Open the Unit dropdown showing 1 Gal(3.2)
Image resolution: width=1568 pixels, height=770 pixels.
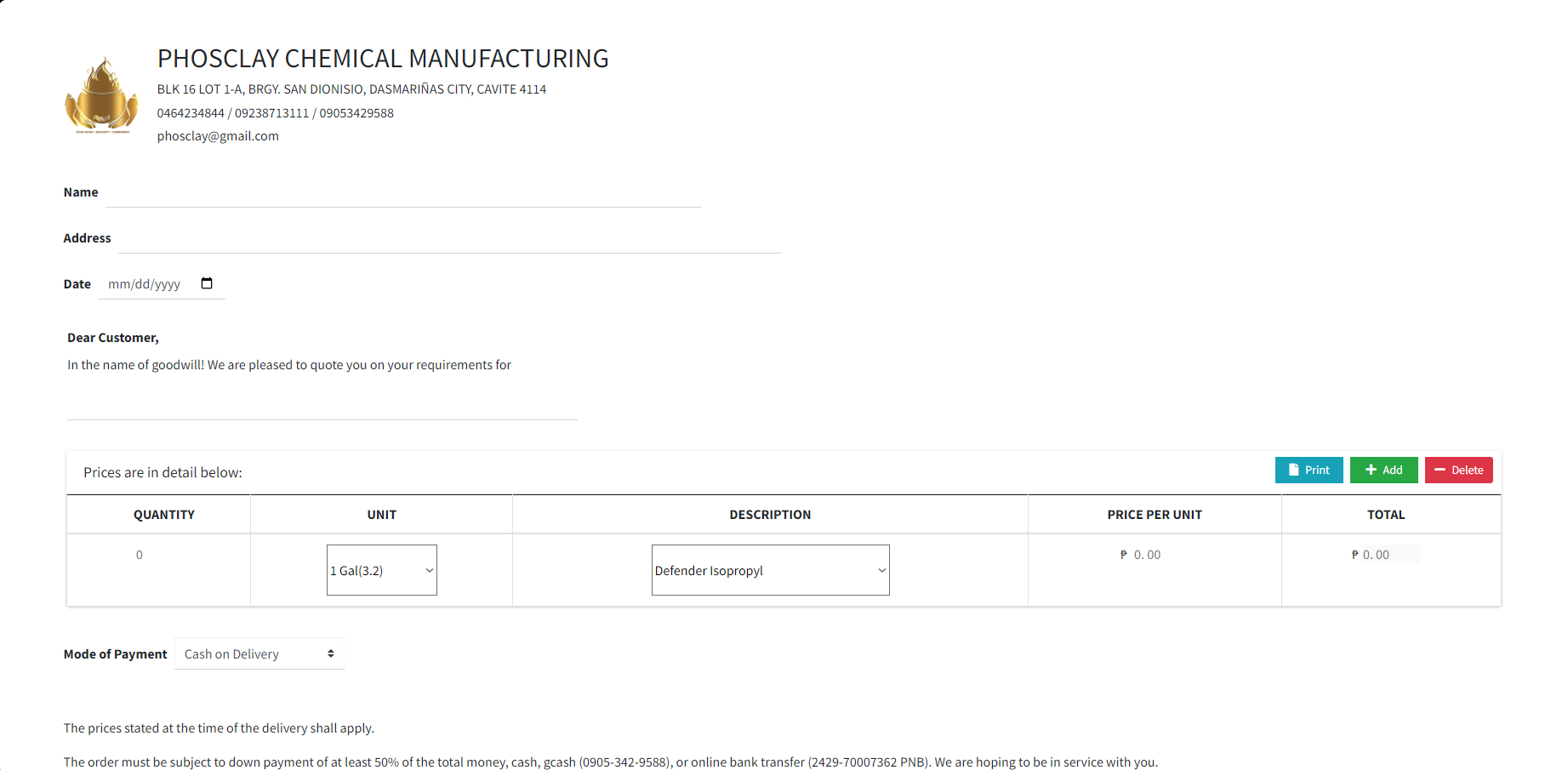381,570
